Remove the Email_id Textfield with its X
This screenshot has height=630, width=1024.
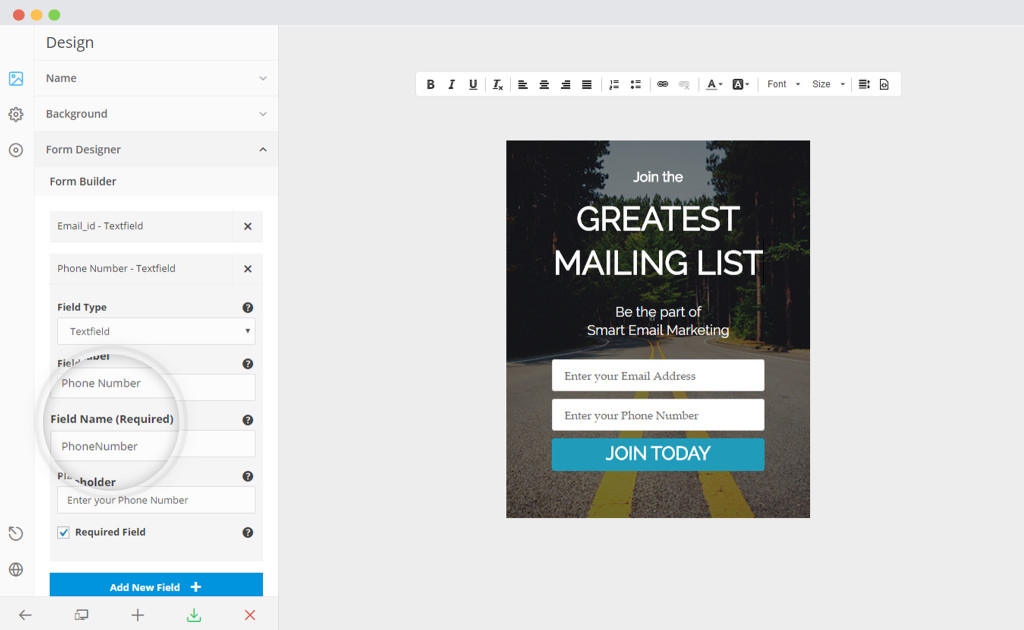[247, 226]
